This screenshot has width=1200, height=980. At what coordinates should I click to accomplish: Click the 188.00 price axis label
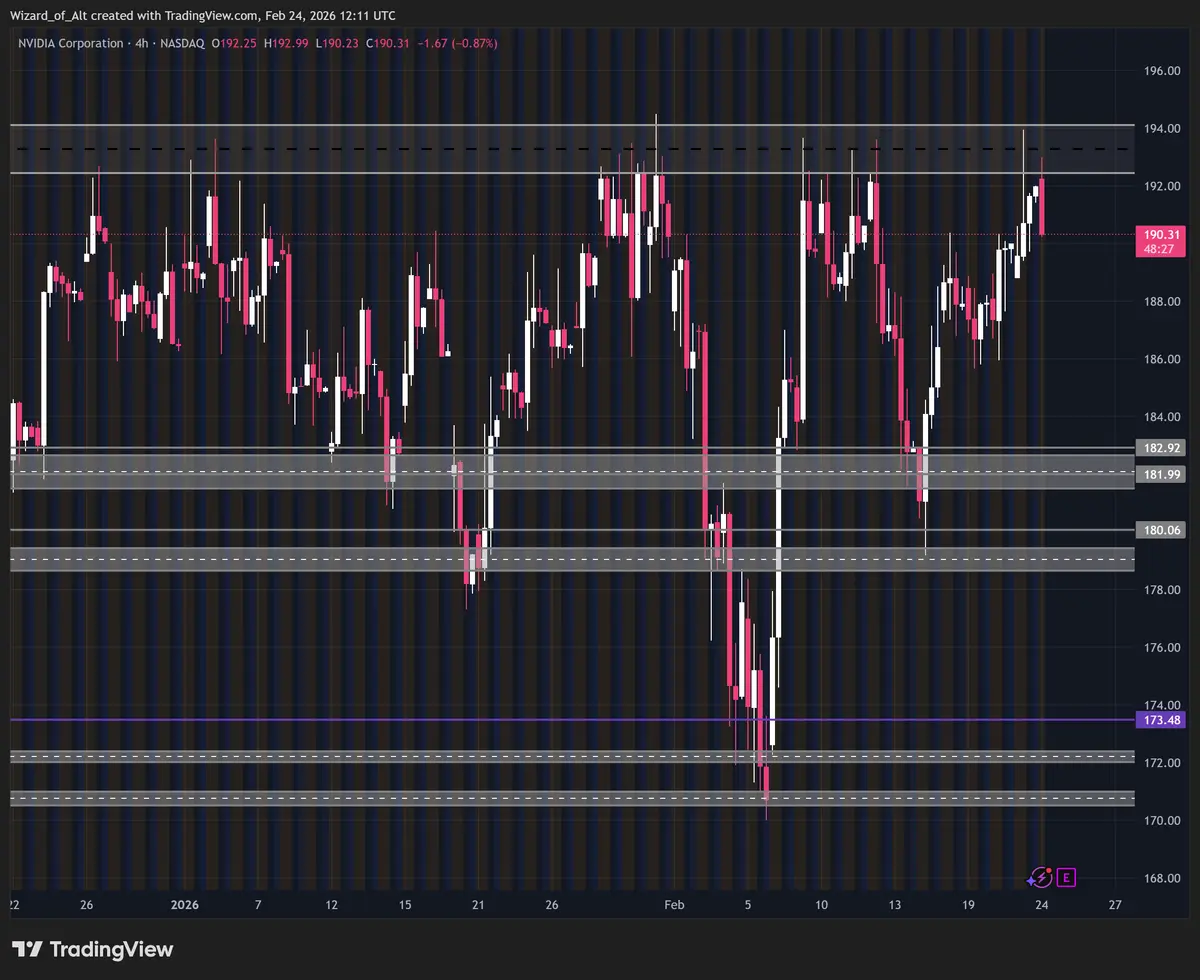1160,302
